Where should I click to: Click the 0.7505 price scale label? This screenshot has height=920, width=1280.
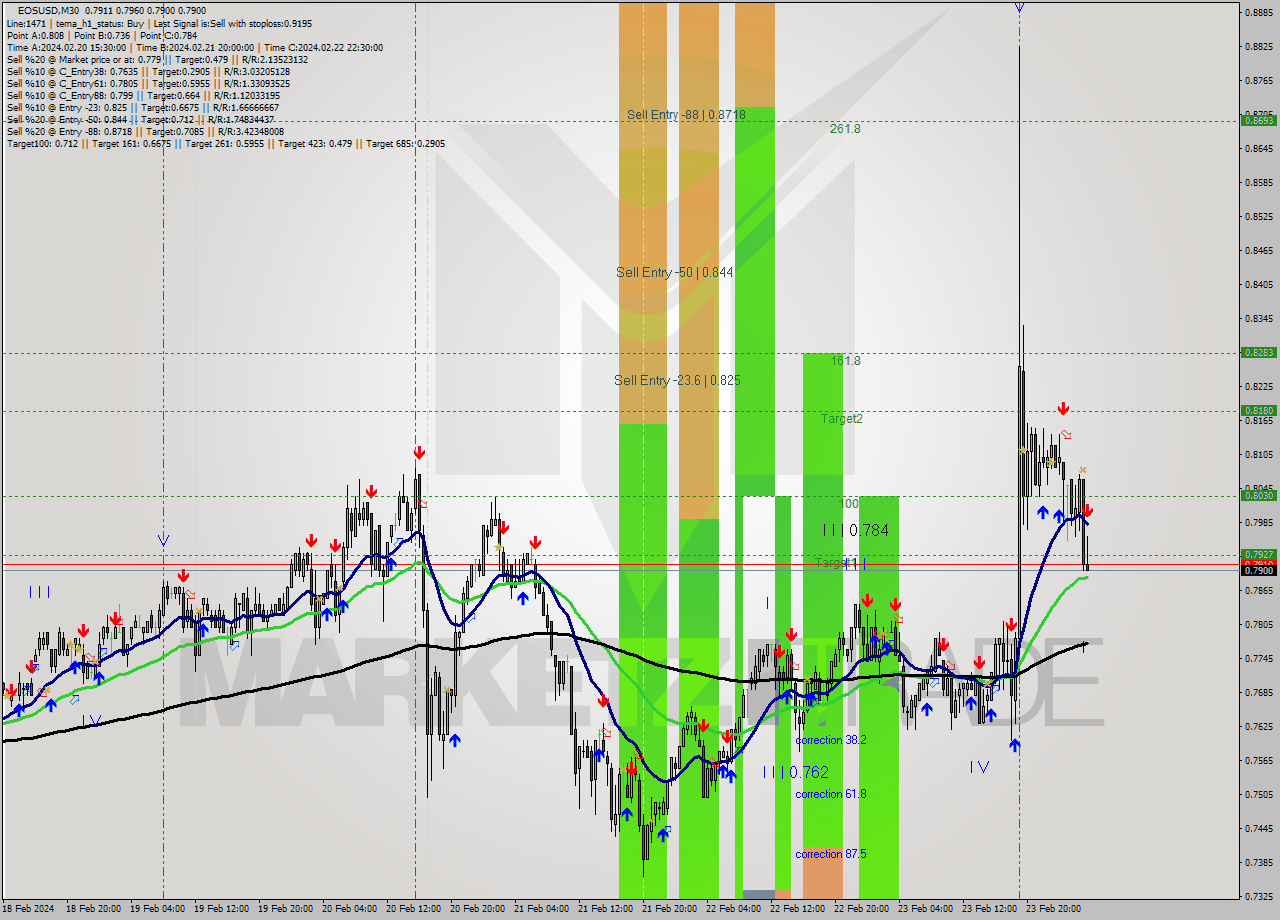1259,794
